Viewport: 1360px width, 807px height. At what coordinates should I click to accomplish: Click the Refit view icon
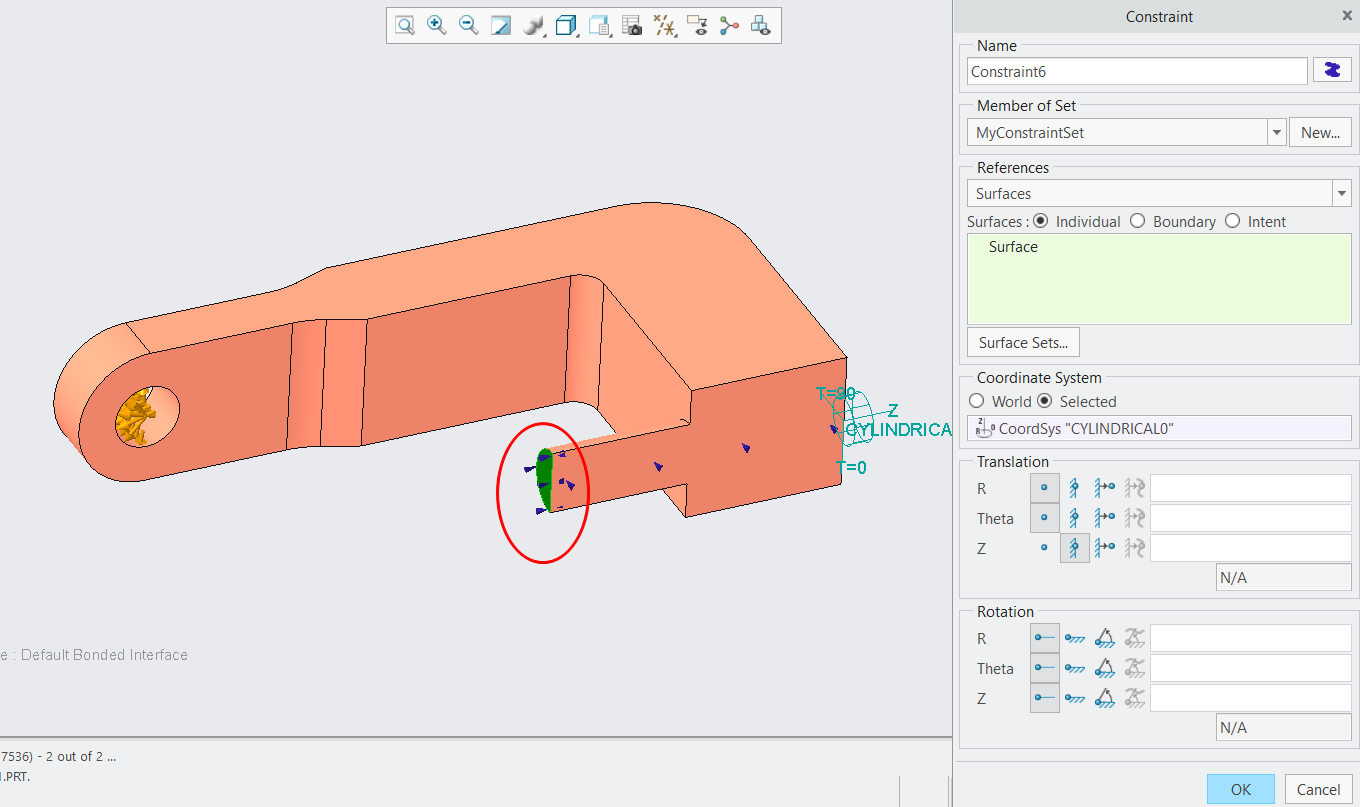click(501, 25)
